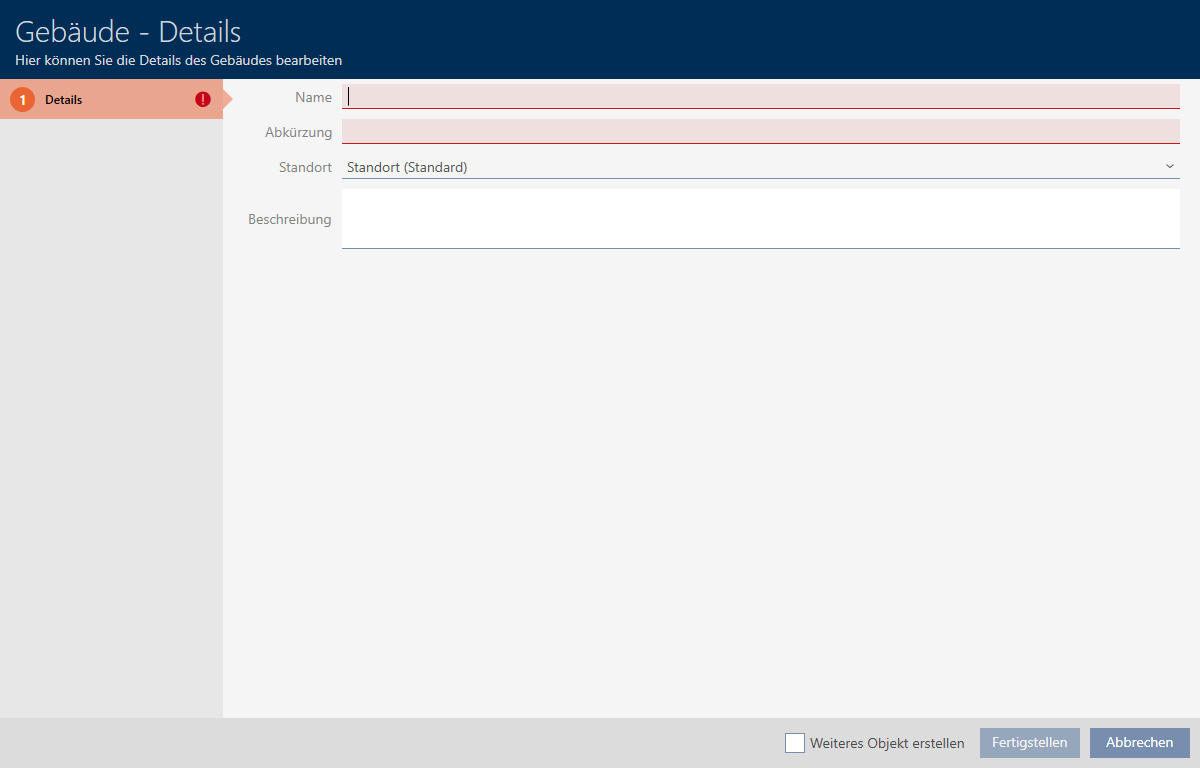Cancel with the Abbrechen button
Image resolution: width=1200 pixels, height=768 pixels.
click(1139, 743)
